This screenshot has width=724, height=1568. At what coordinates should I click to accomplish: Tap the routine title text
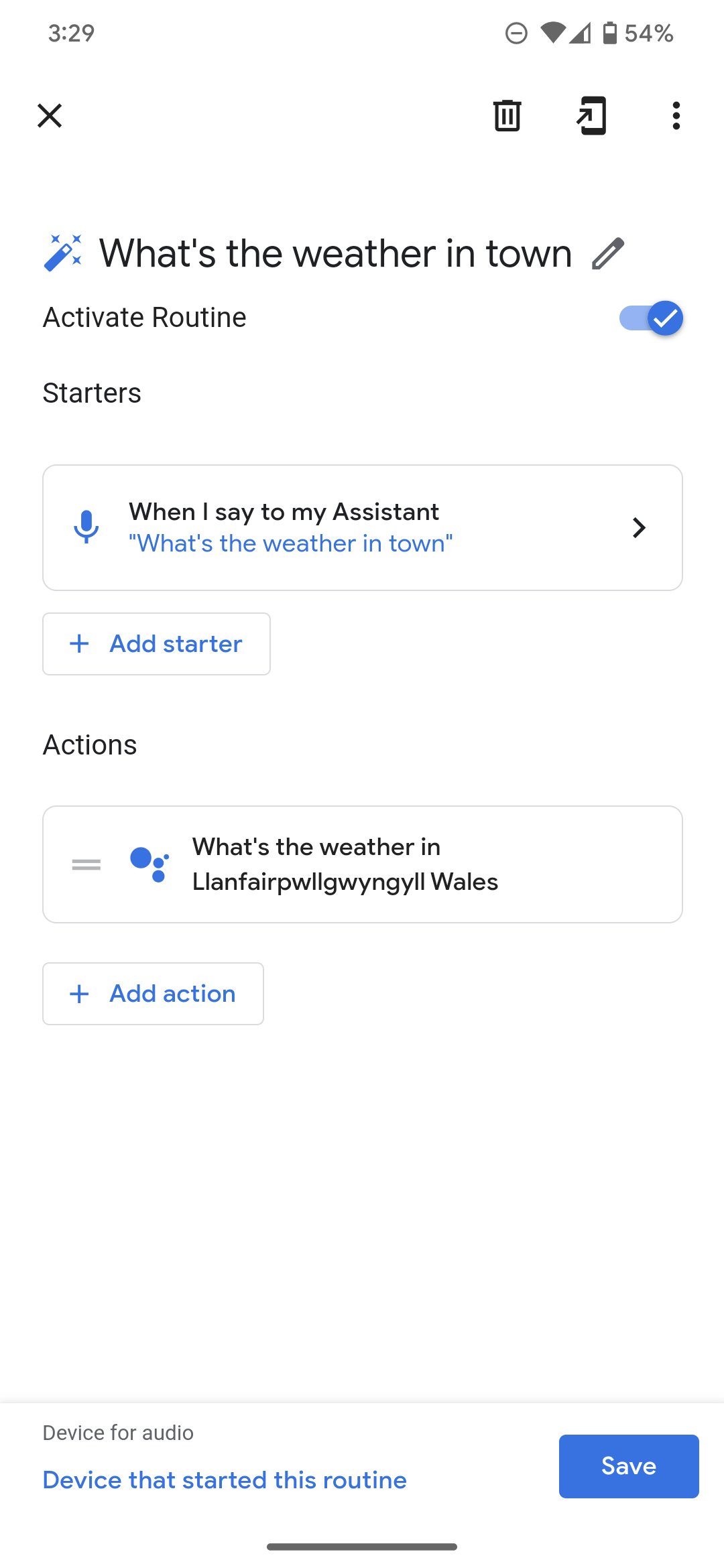[335, 253]
